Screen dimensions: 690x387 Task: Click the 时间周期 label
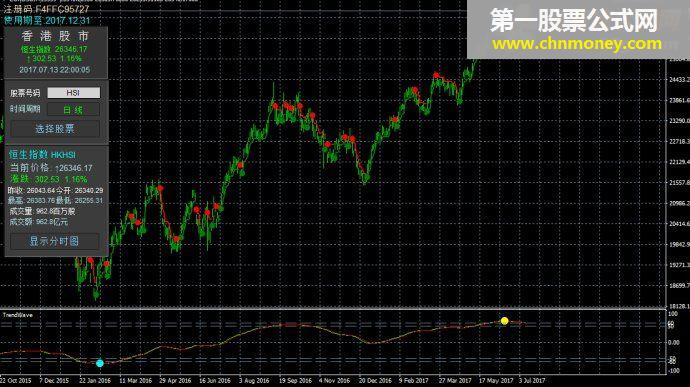25,109
